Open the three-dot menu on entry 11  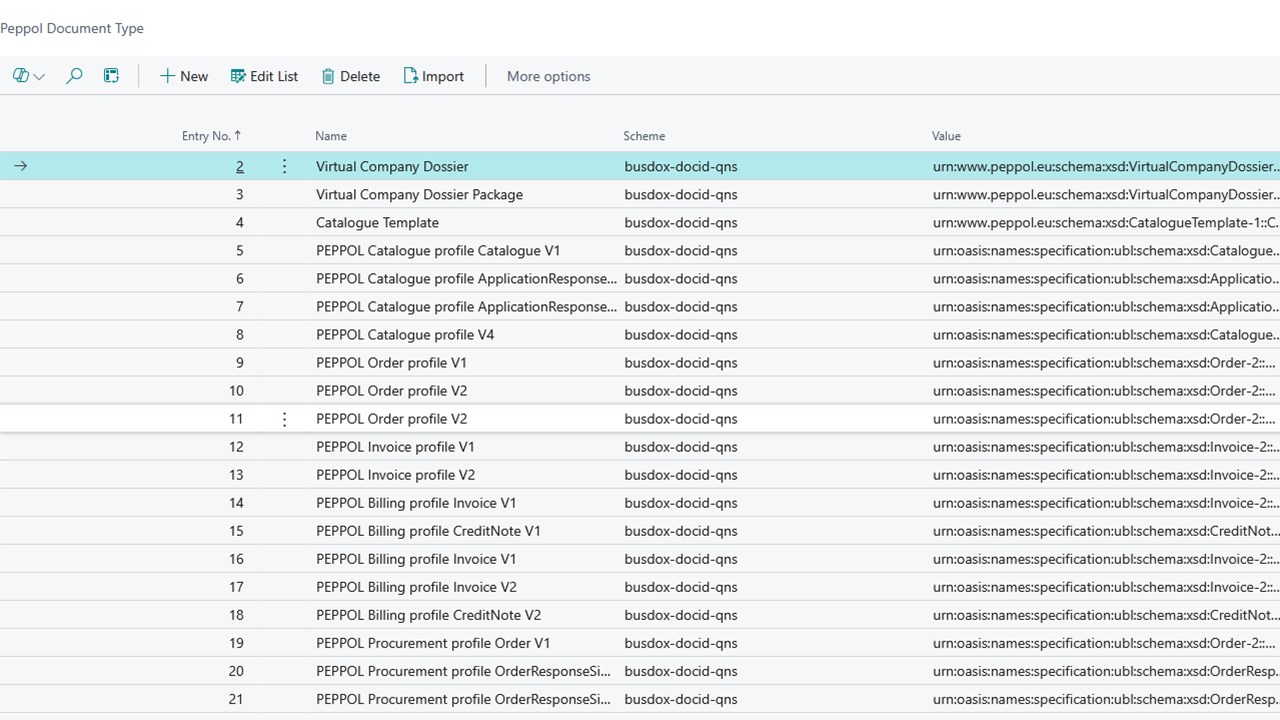coord(284,419)
